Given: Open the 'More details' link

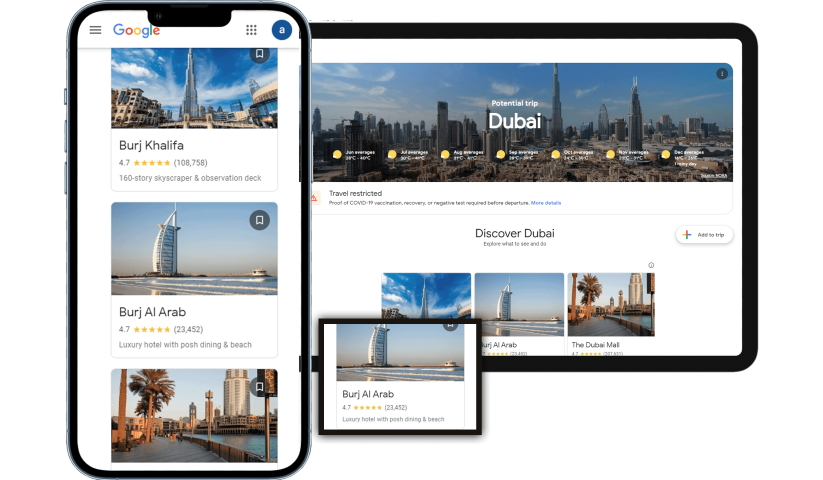Looking at the screenshot, I should [x=546, y=203].
